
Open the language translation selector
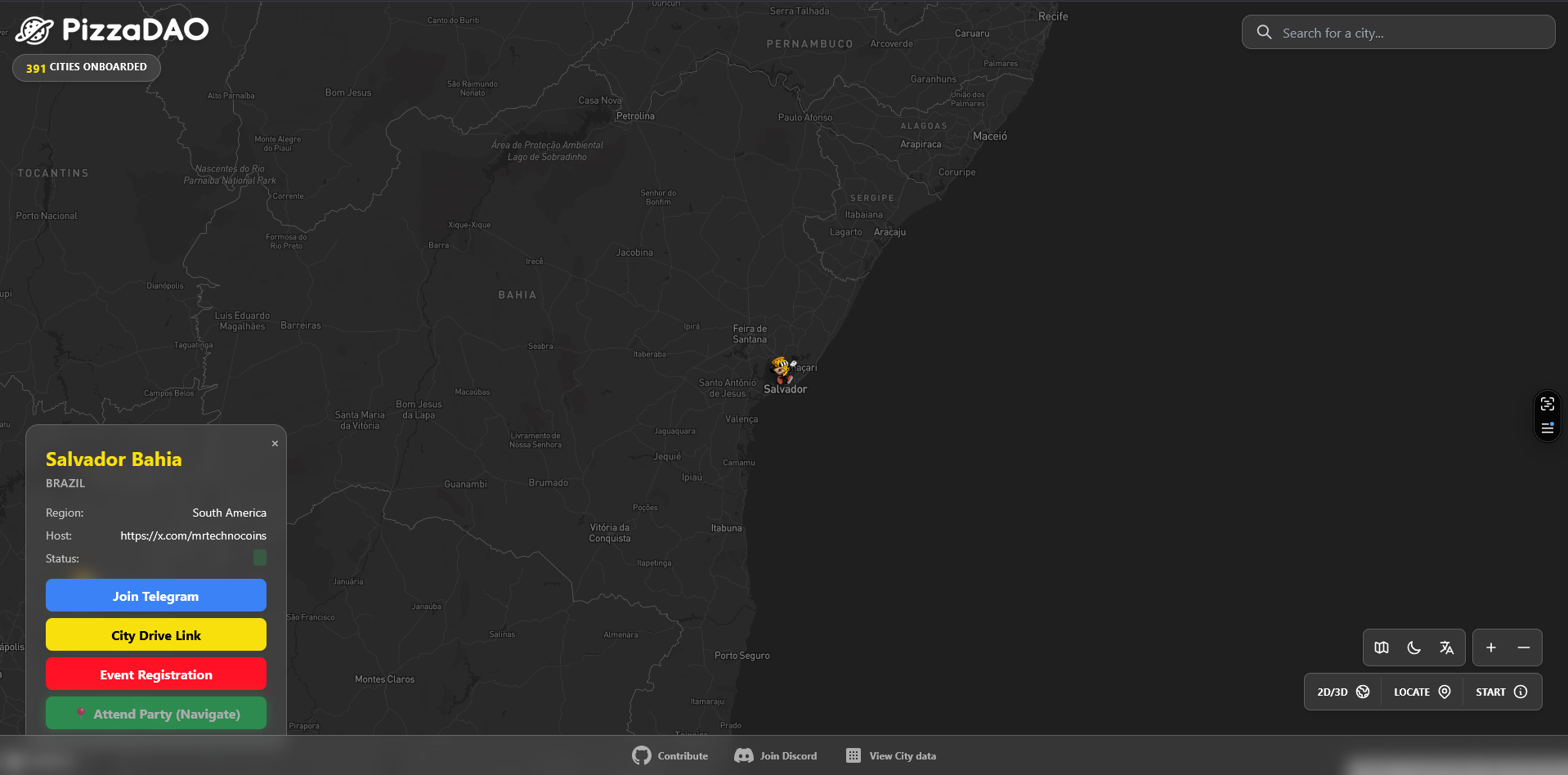point(1446,647)
